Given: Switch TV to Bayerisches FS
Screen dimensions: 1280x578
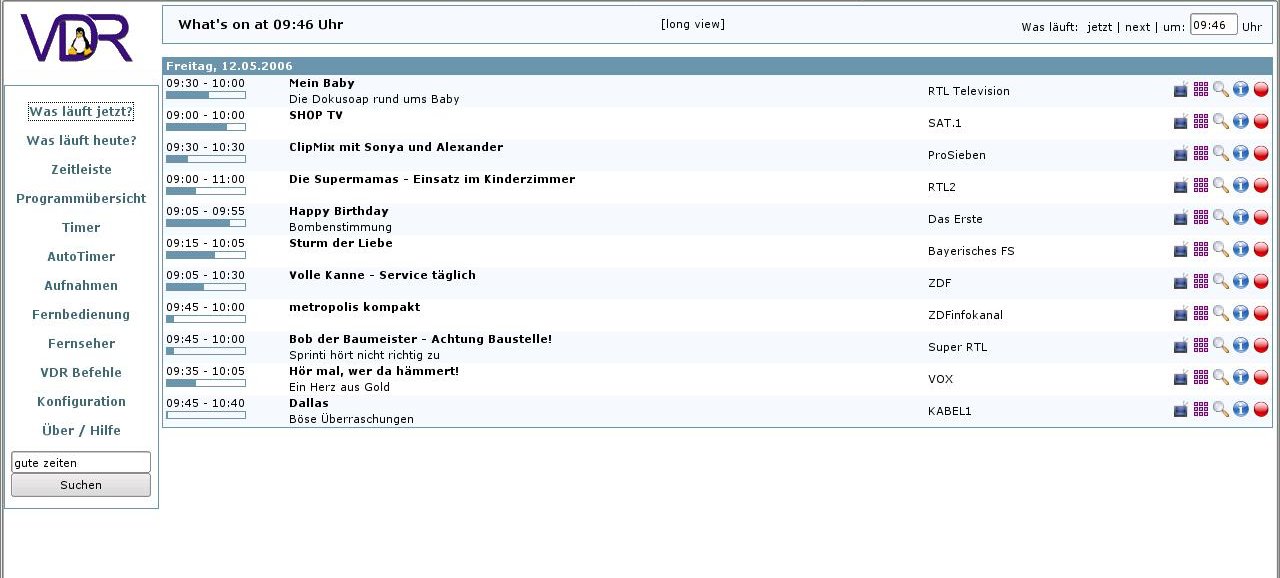Looking at the screenshot, I should click(x=1181, y=250).
